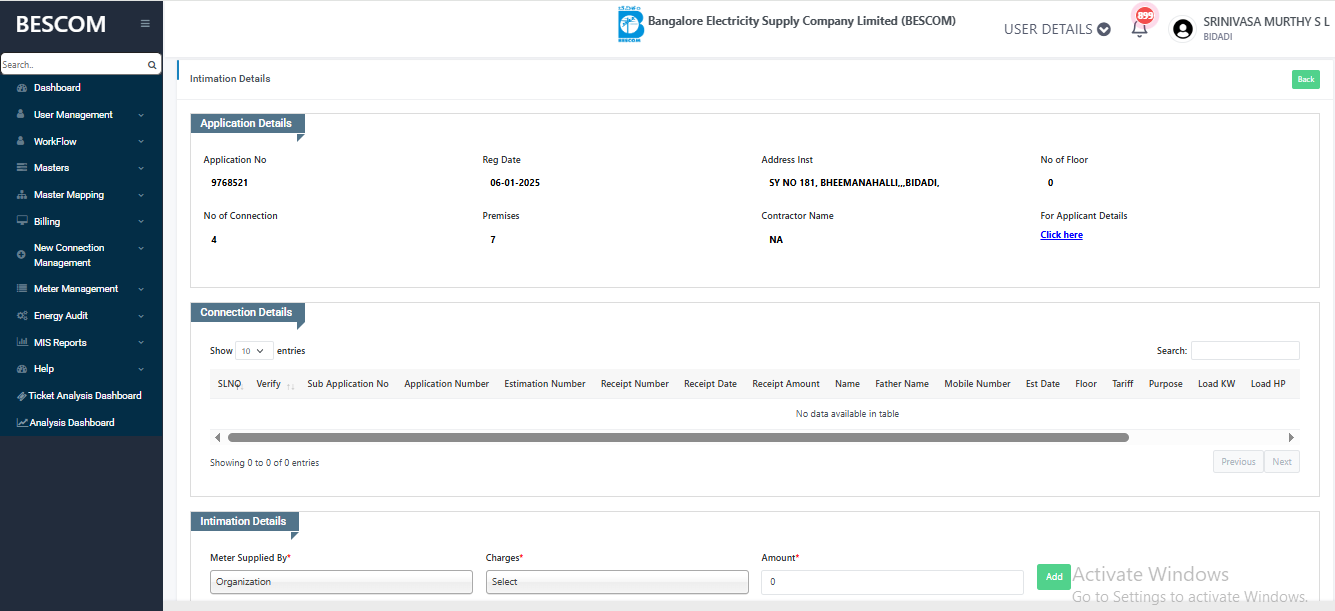1335x611 pixels.
Task: Sort by the Floor column header
Action: (x=1086, y=384)
